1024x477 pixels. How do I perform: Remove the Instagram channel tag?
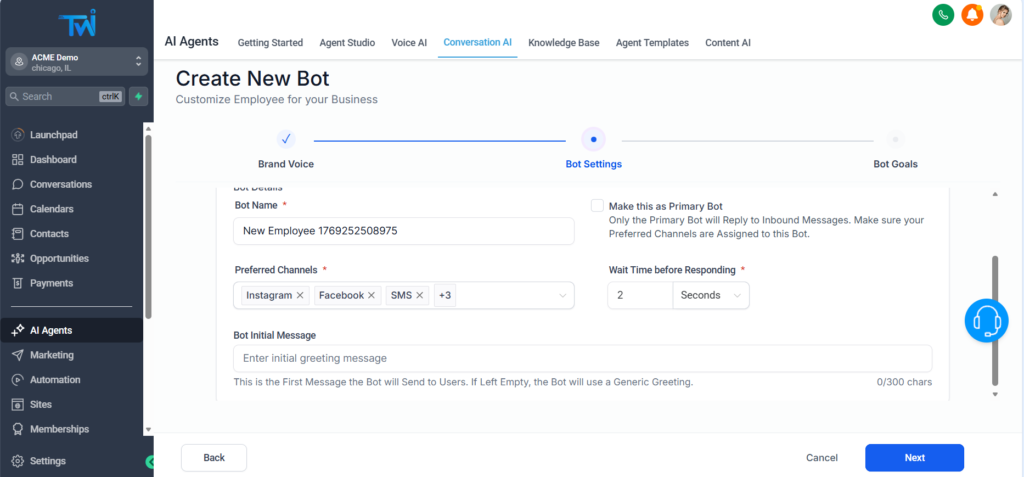pyautogui.click(x=300, y=296)
